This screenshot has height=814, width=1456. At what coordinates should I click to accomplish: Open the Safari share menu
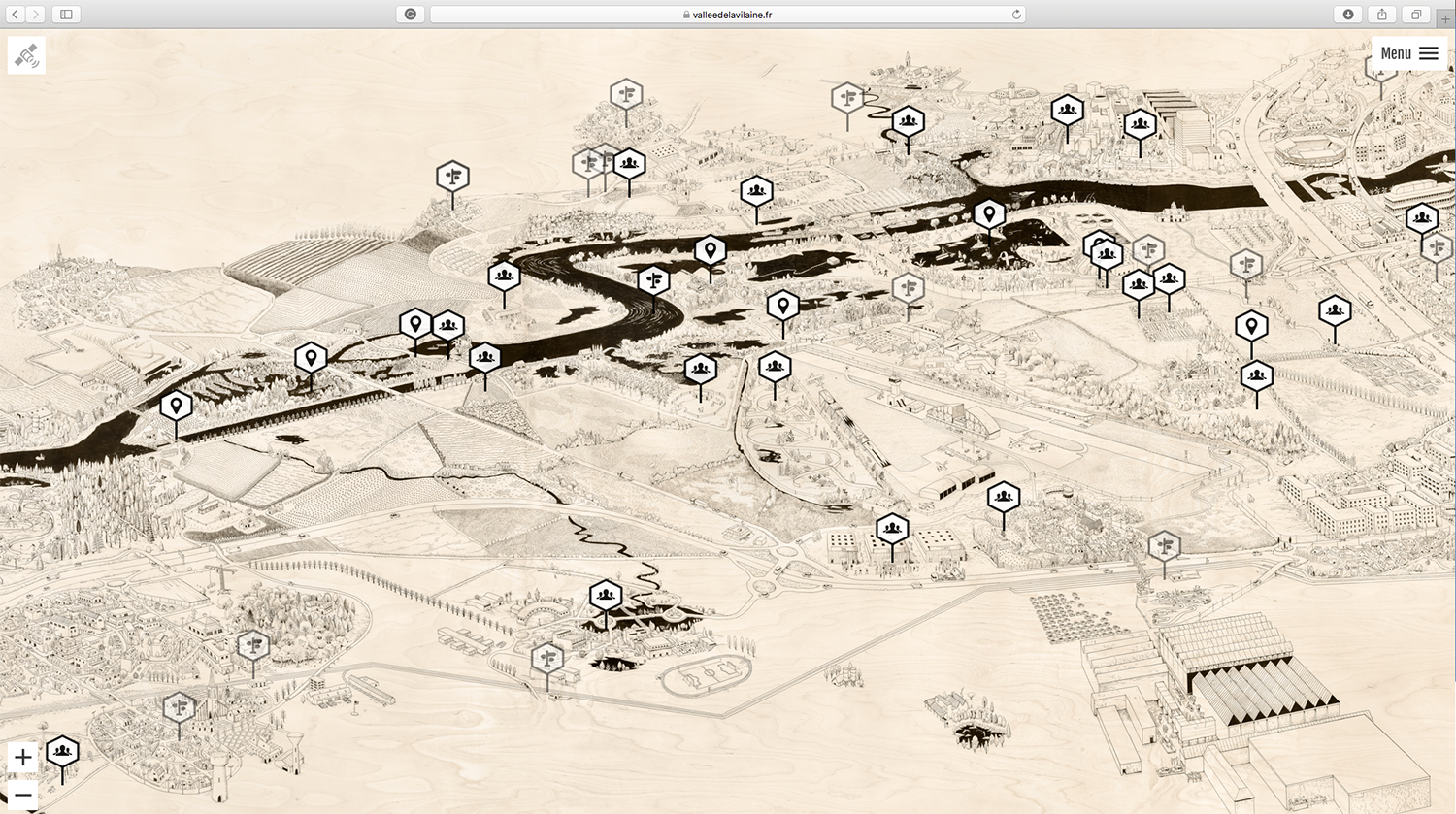(x=1382, y=15)
